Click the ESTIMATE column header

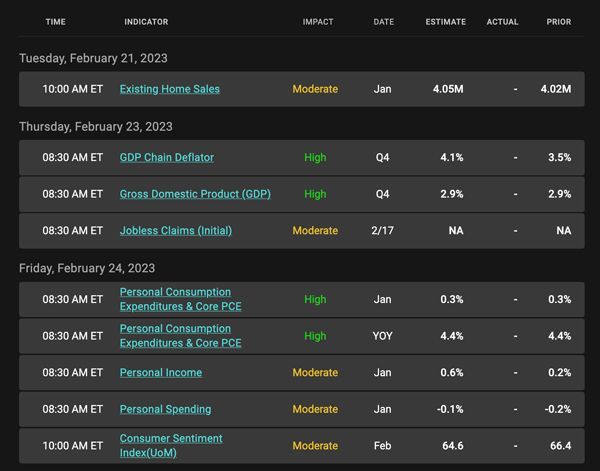[x=446, y=22]
